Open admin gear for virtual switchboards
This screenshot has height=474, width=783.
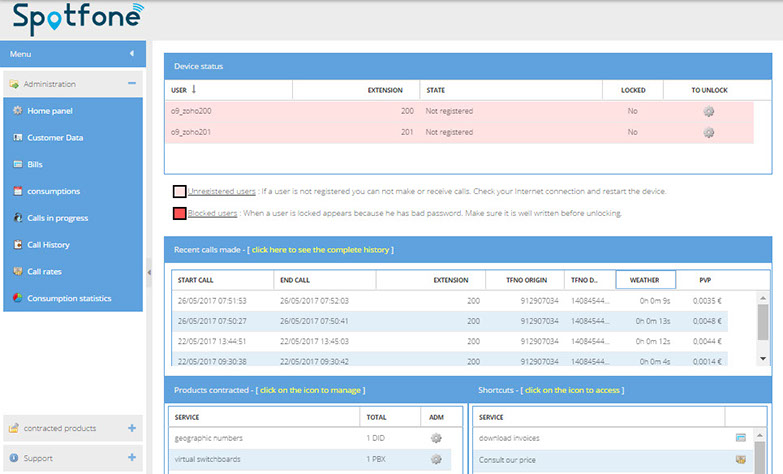[x=435, y=459]
